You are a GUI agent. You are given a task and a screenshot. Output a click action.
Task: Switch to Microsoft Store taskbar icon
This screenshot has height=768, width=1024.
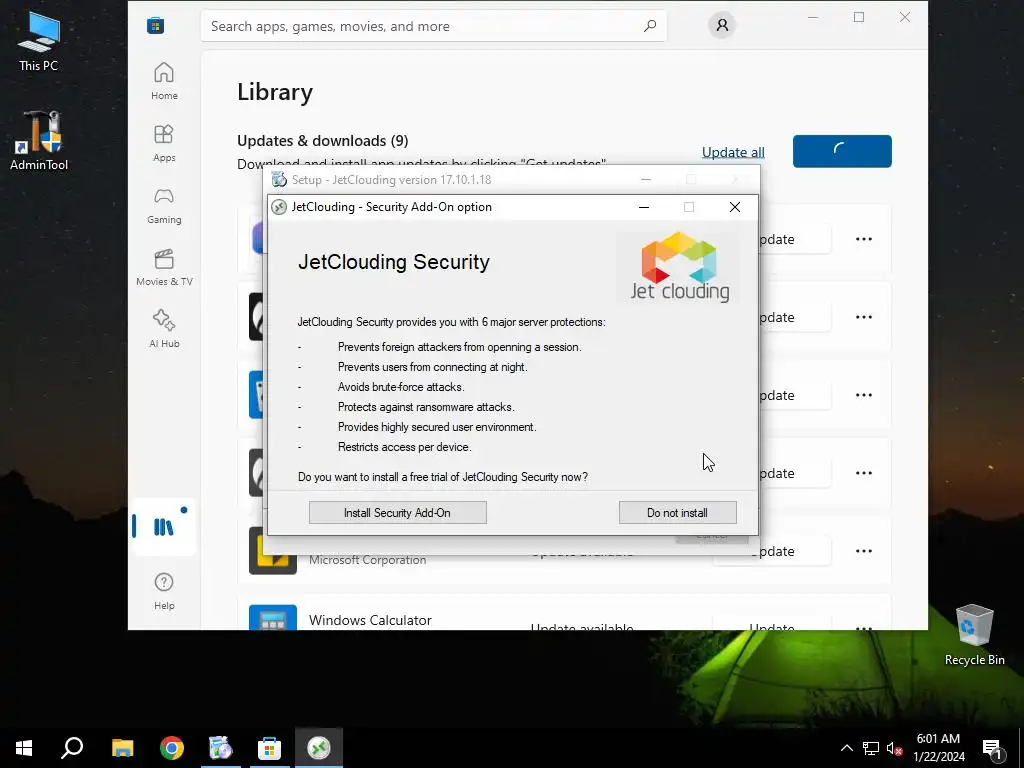269,748
